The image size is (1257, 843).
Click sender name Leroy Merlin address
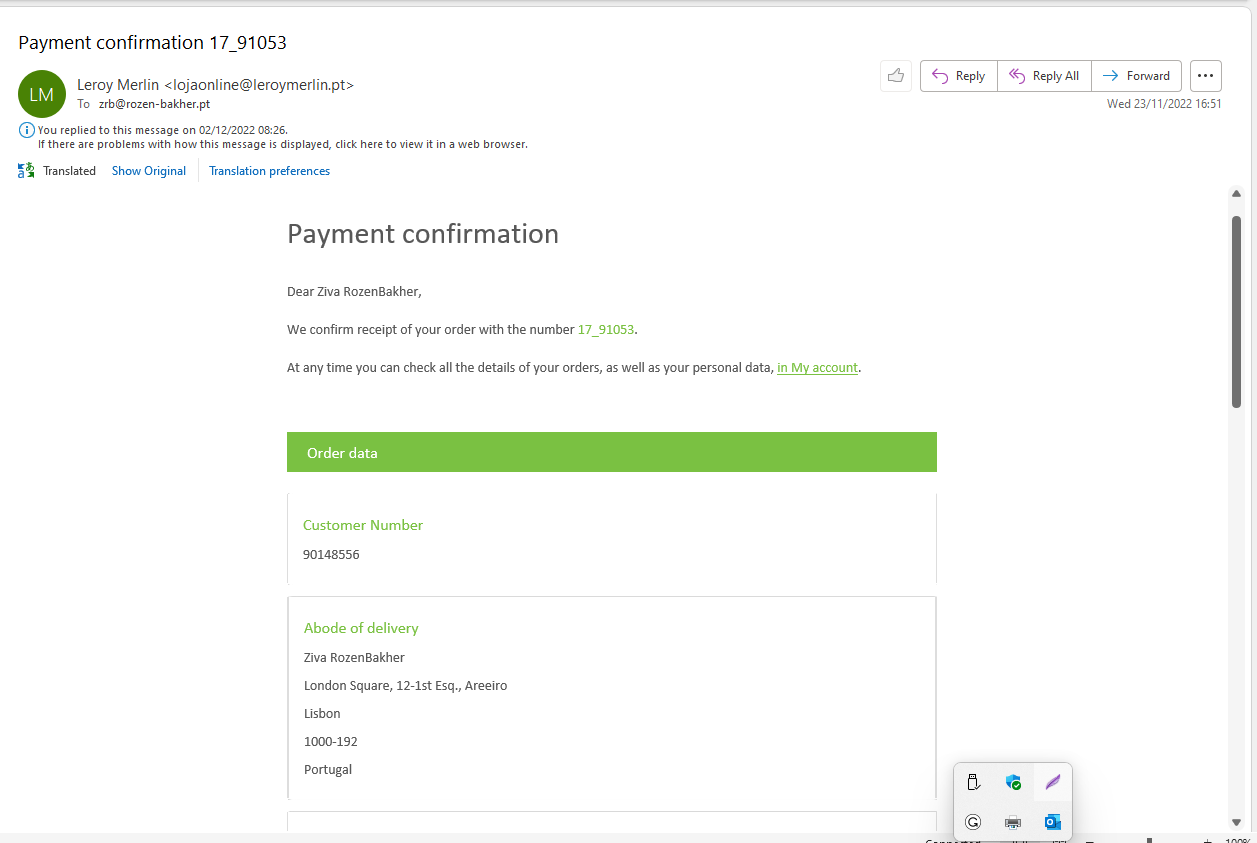click(215, 85)
